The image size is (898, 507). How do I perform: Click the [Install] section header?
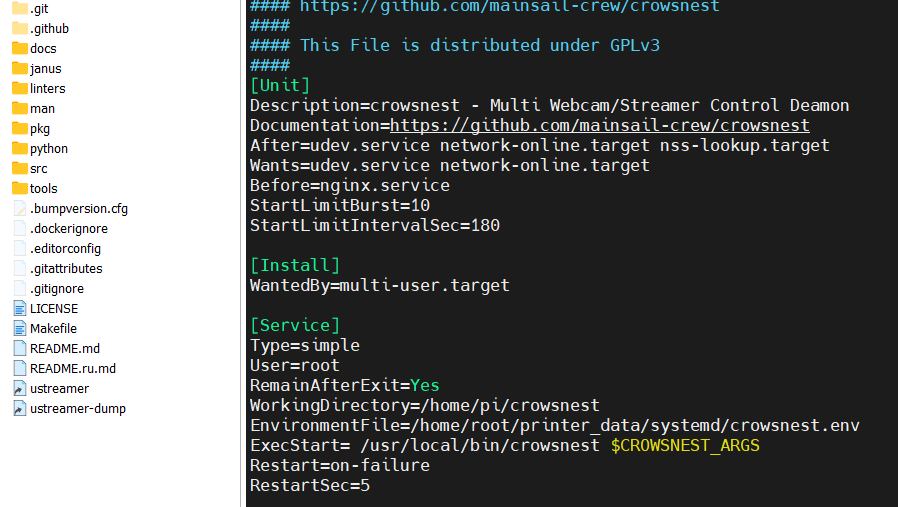tap(295, 265)
